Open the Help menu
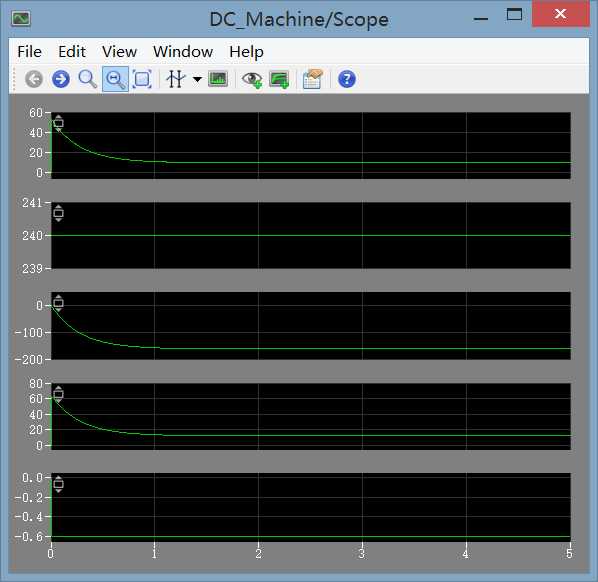Screen dimensions: 598x582 (246, 52)
